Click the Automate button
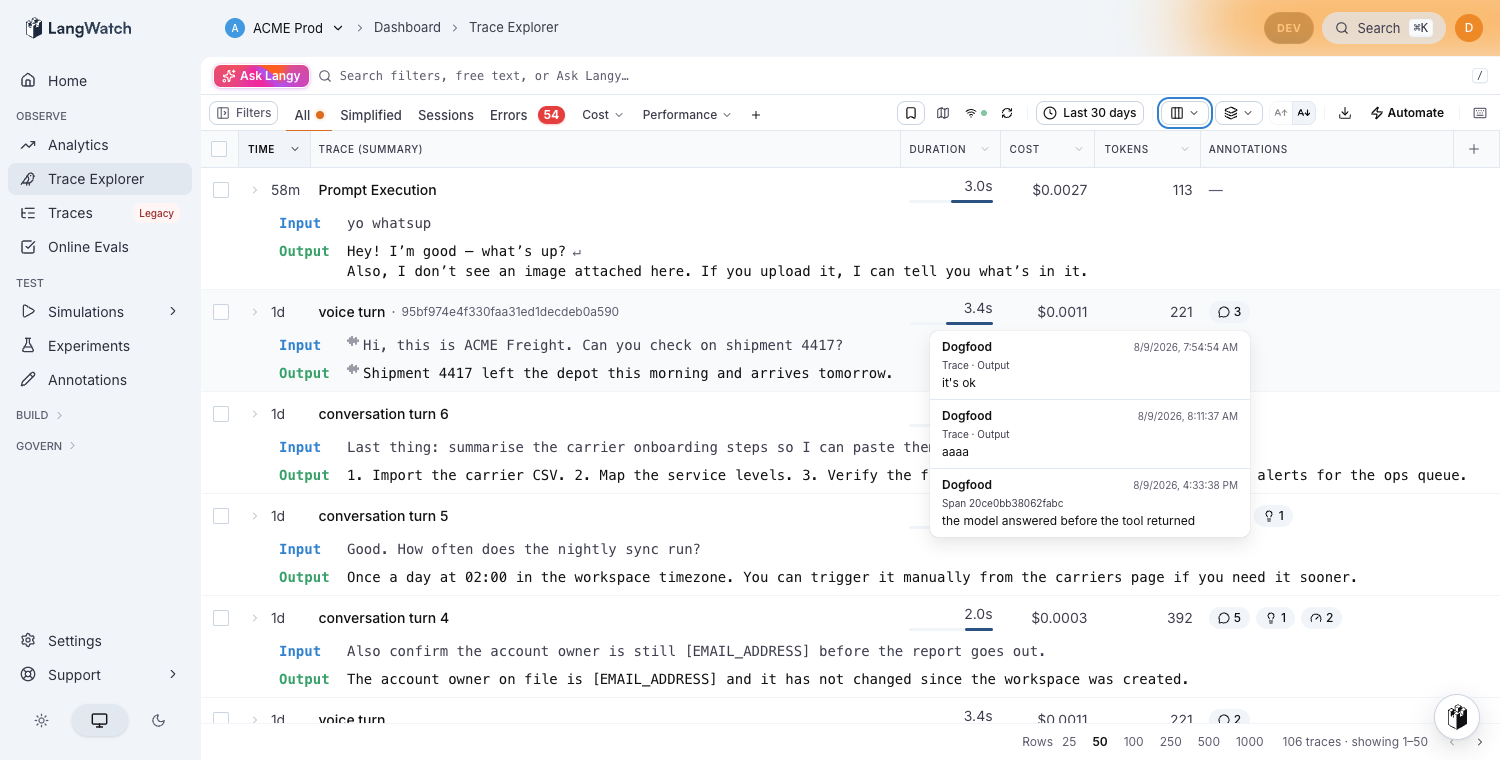This screenshot has height=760, width=1500. 1407,113
